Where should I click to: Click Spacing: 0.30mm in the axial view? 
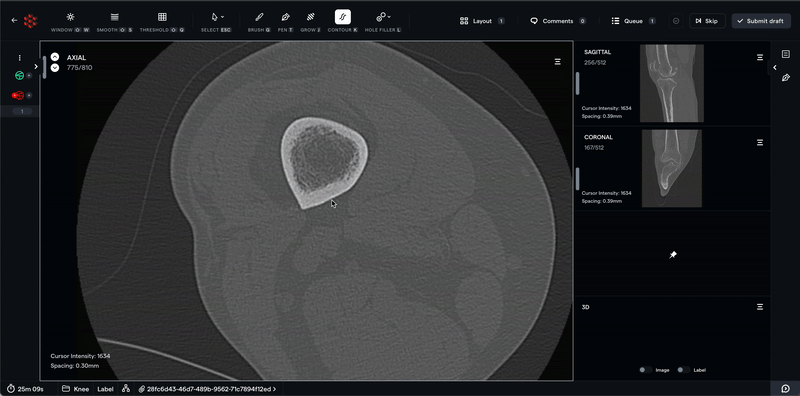(x=74, y=366)
